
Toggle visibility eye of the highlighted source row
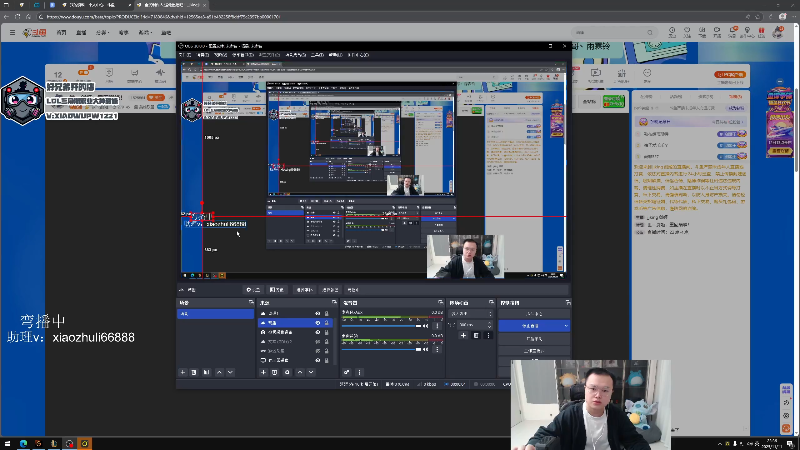[318, 323]
